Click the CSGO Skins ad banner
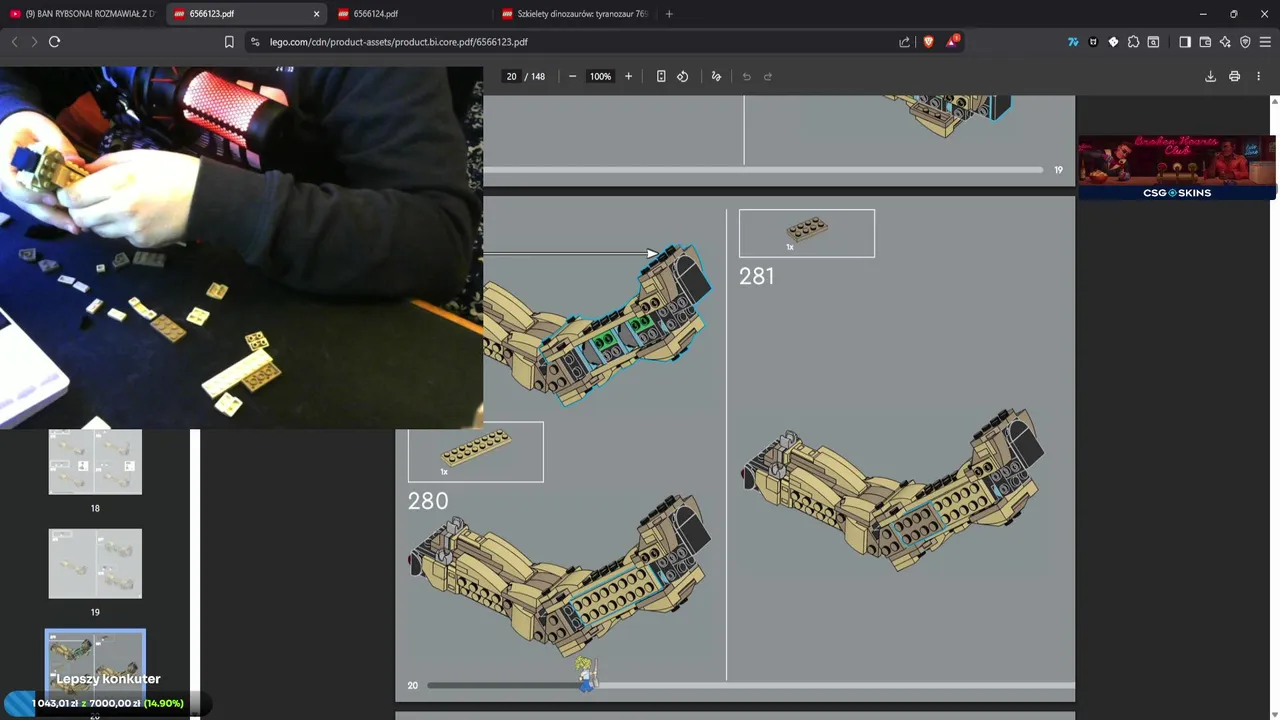 pyautogui.click(x=1177, y=168)
